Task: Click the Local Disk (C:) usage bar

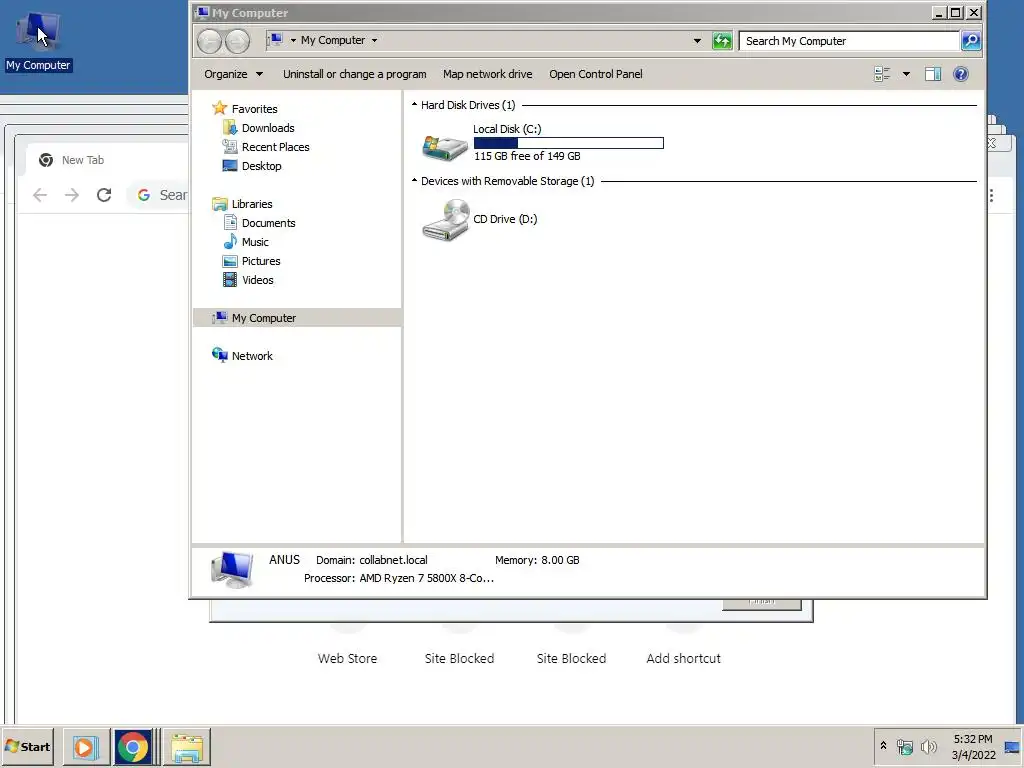Action: click(568, 142)
